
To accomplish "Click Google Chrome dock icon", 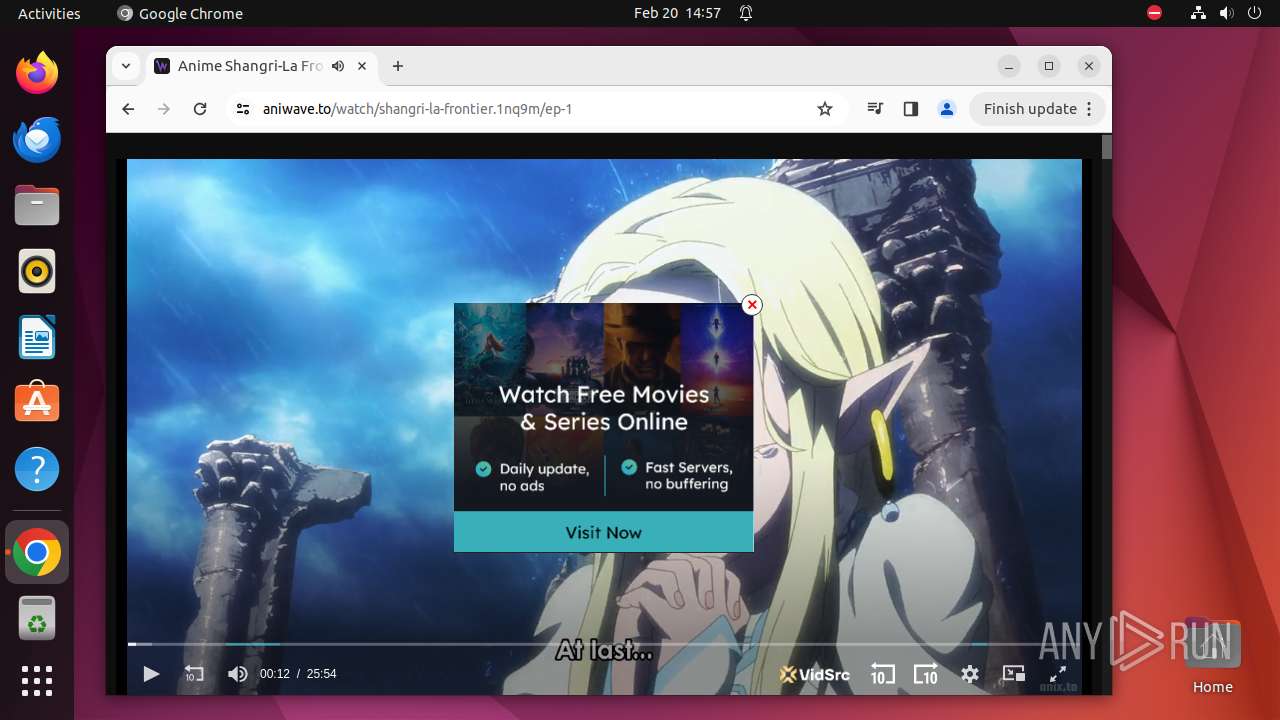I will [x=37, y=552].
